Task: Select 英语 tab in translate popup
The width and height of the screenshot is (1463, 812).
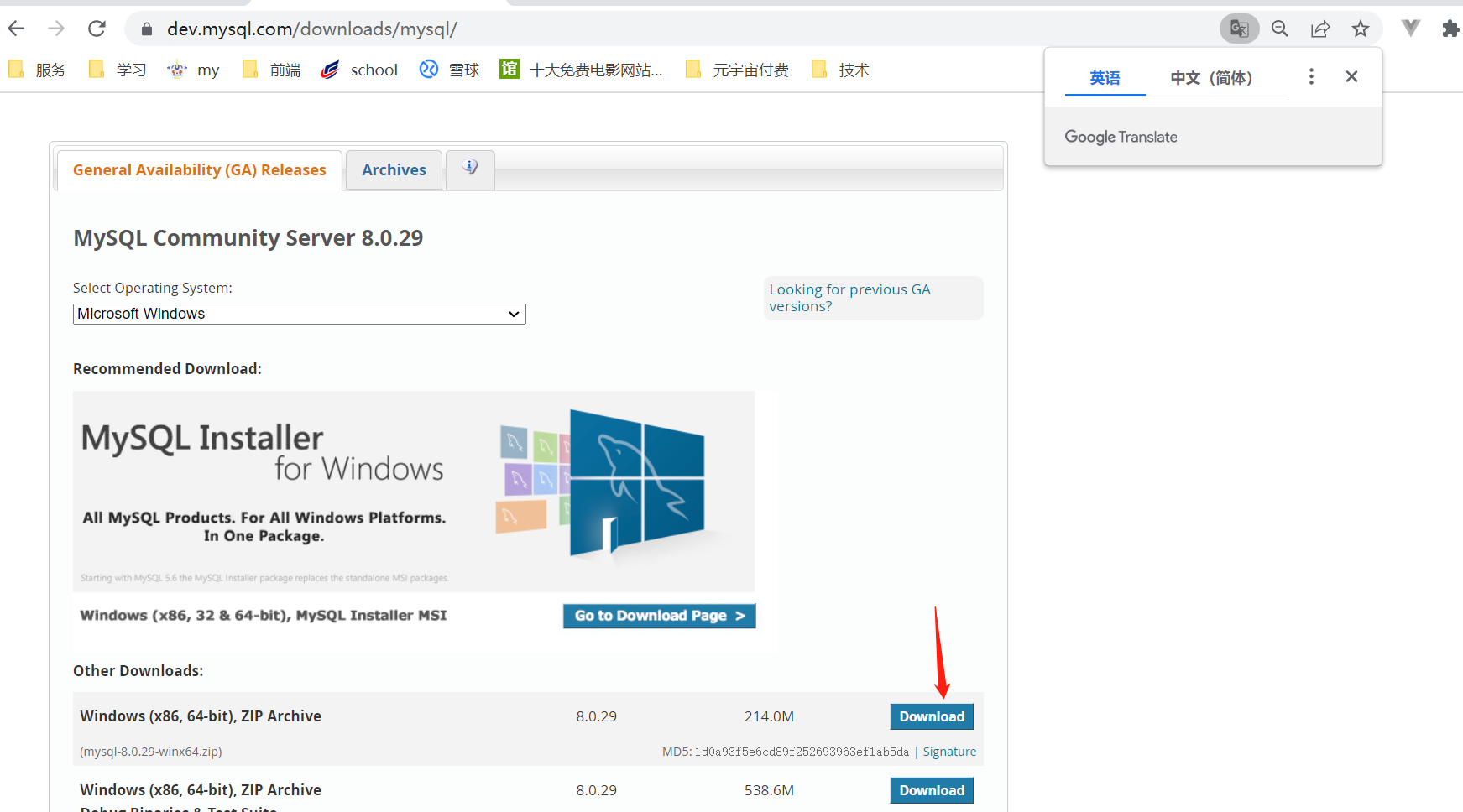Action: (x=1105, y=78)
